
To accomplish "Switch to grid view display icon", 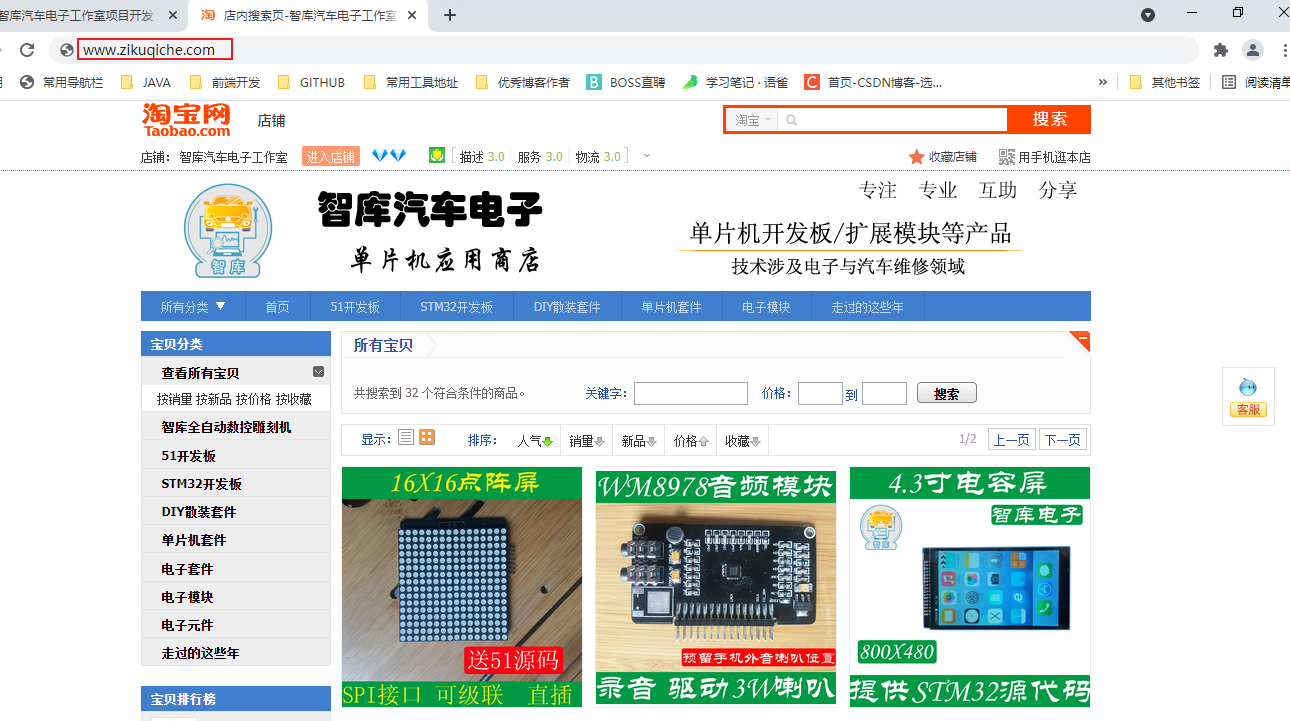I will point(427,437).
